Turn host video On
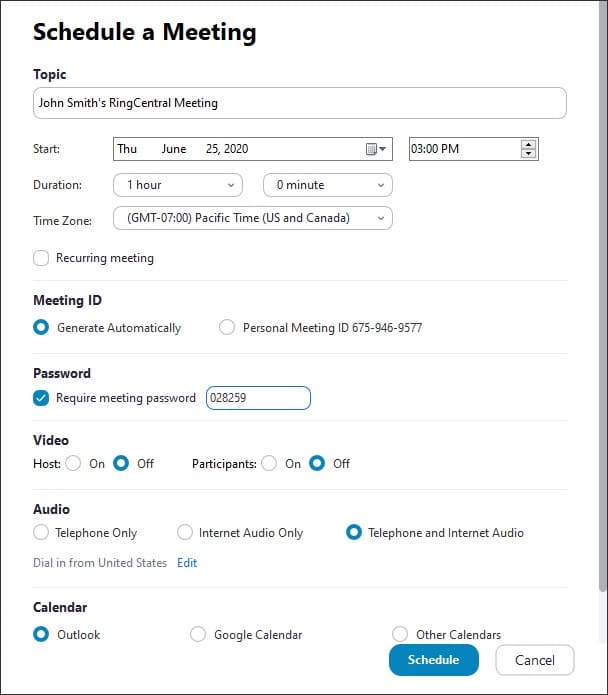The image size is (608, 695). (x=73, y=464)
